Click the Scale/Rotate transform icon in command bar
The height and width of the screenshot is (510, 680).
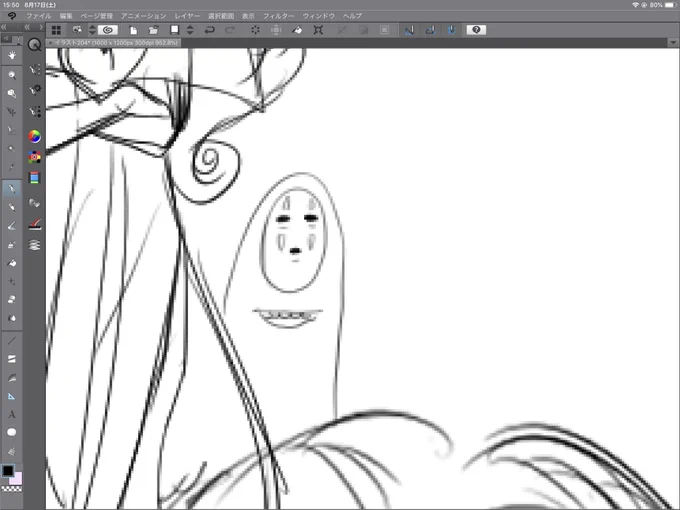click(318, 30)
